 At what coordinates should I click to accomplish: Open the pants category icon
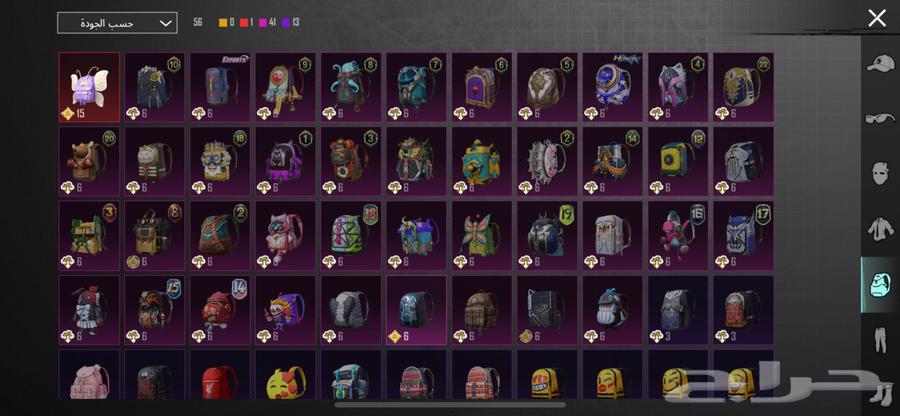880,340
